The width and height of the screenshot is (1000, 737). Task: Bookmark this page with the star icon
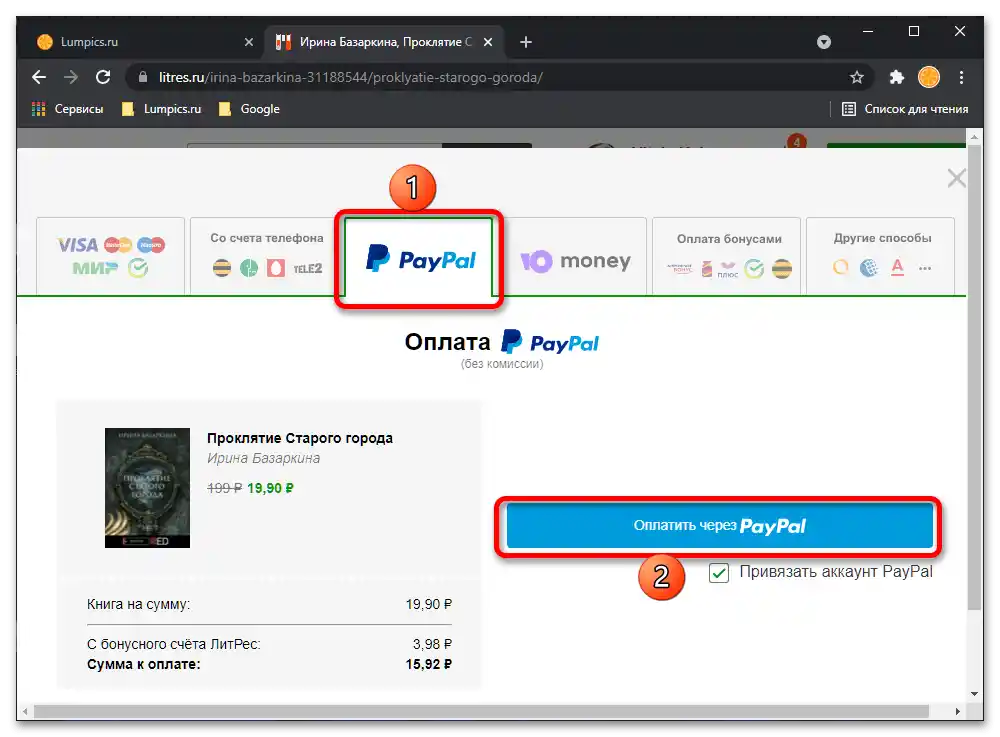click(x=857, y=77)
